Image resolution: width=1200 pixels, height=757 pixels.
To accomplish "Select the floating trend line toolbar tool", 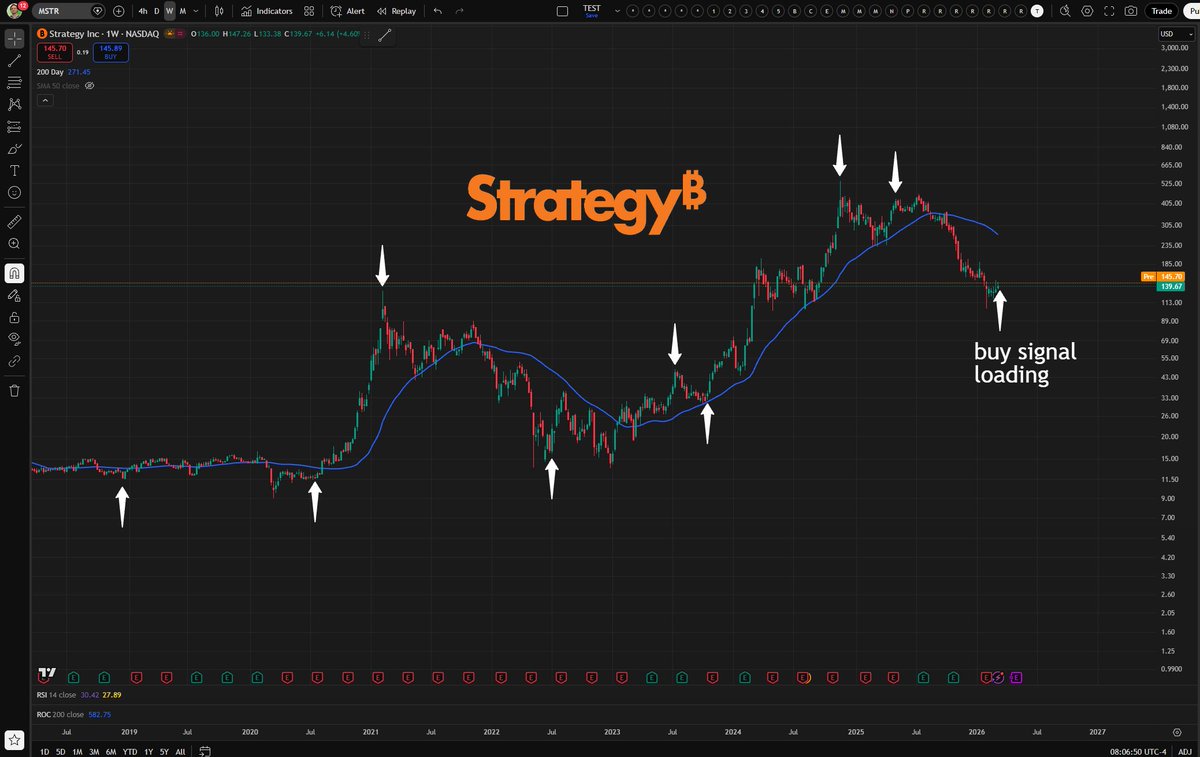I will (385, 35).
